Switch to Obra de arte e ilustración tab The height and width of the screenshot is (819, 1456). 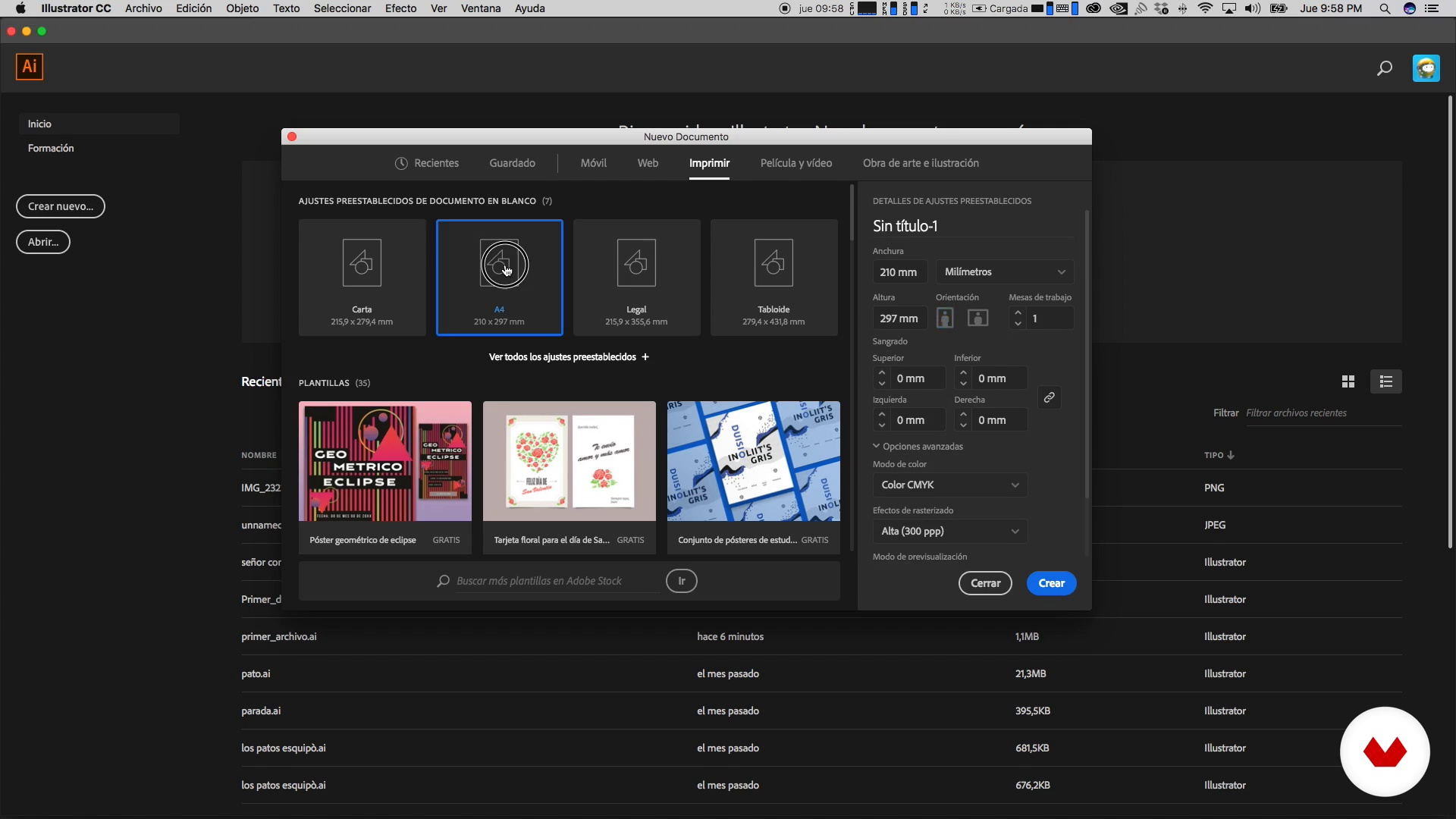pyautogui.click(x=921, y=164)
